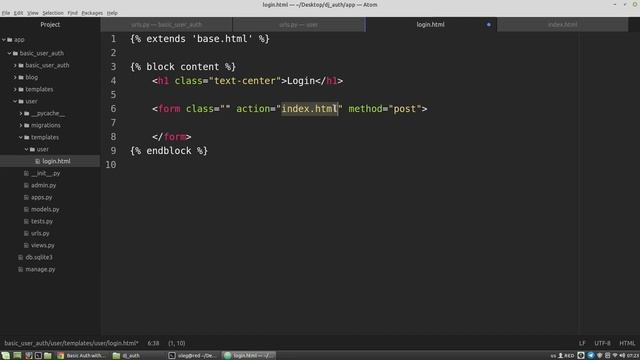640x360 pixels.
Task: Open the File menu
Action: point(6,13)
